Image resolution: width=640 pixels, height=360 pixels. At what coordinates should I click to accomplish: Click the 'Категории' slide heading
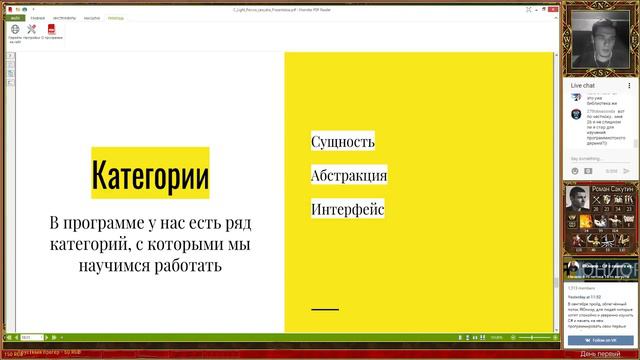pos(150,173)
